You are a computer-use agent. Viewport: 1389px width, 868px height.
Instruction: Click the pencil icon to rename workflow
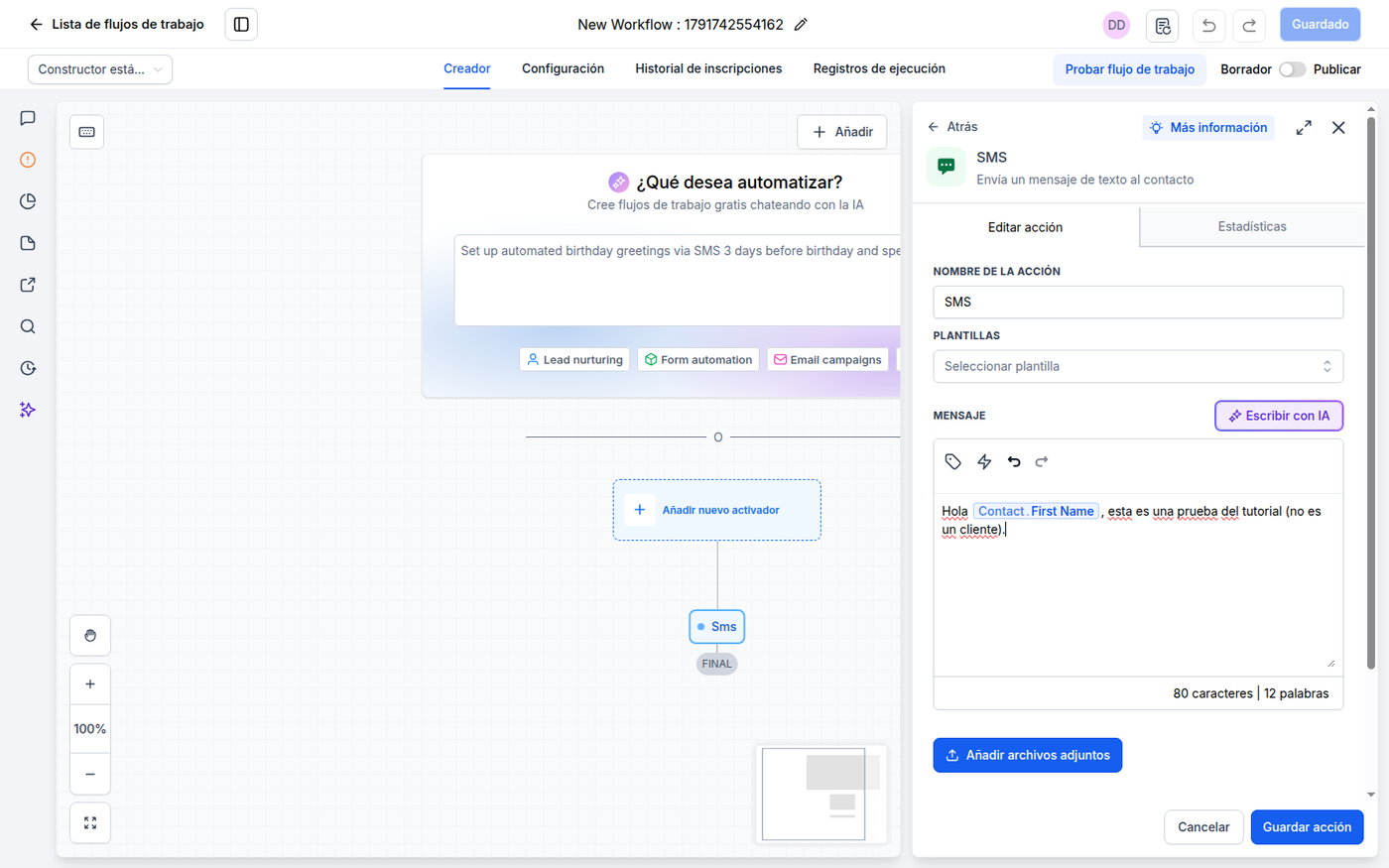click(x=801, y=25)
